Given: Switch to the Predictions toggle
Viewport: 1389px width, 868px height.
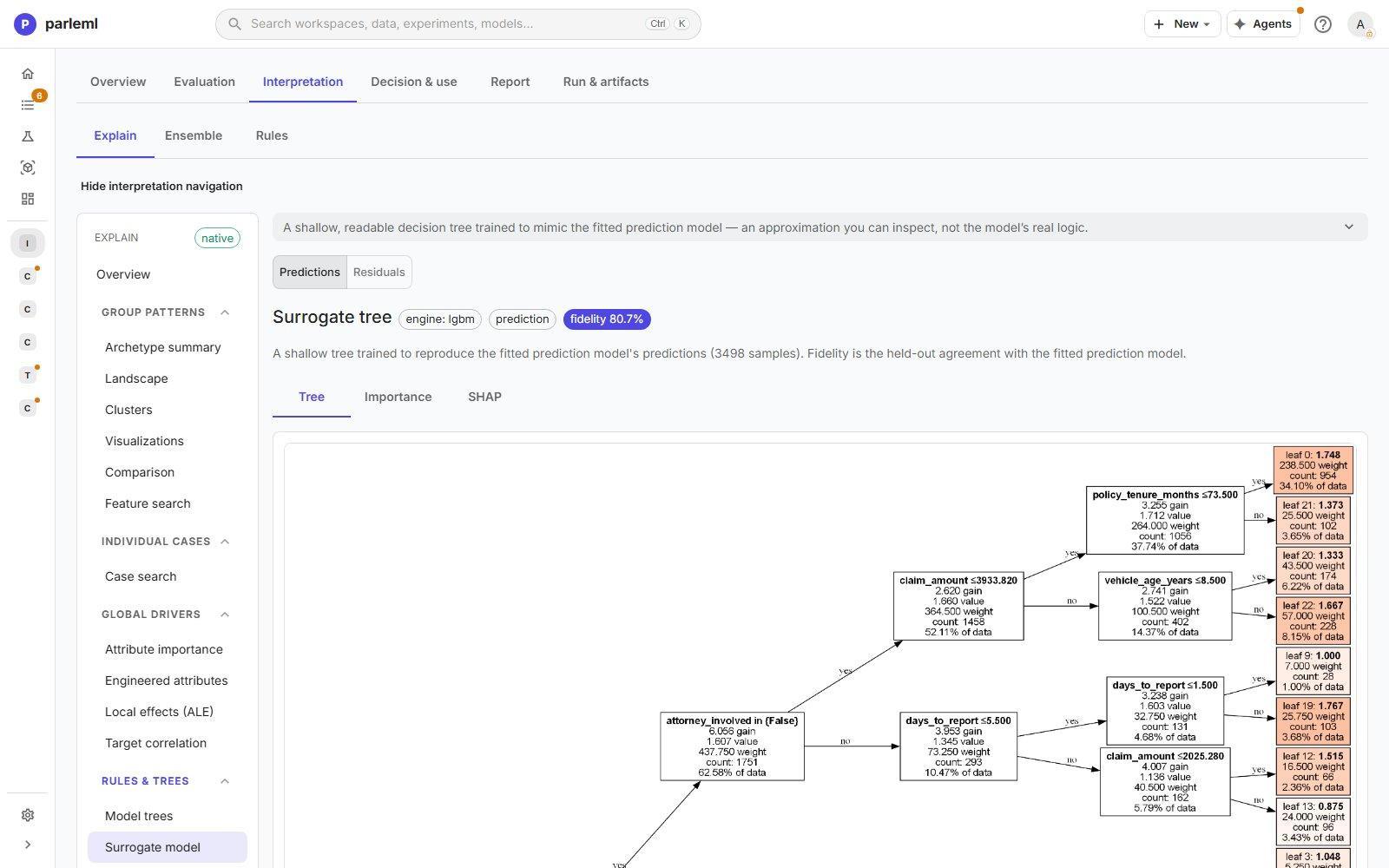Looking at the screenshot, I should pyautogui.click(x=310, y=273).
